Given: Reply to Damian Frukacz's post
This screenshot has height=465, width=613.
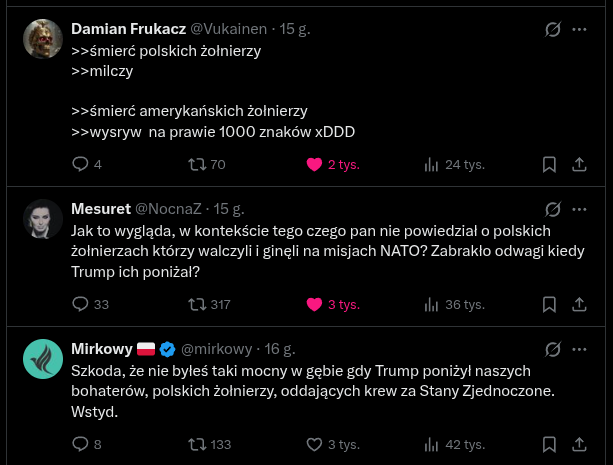Looking at the screenshot, I should tap(81, 165).
